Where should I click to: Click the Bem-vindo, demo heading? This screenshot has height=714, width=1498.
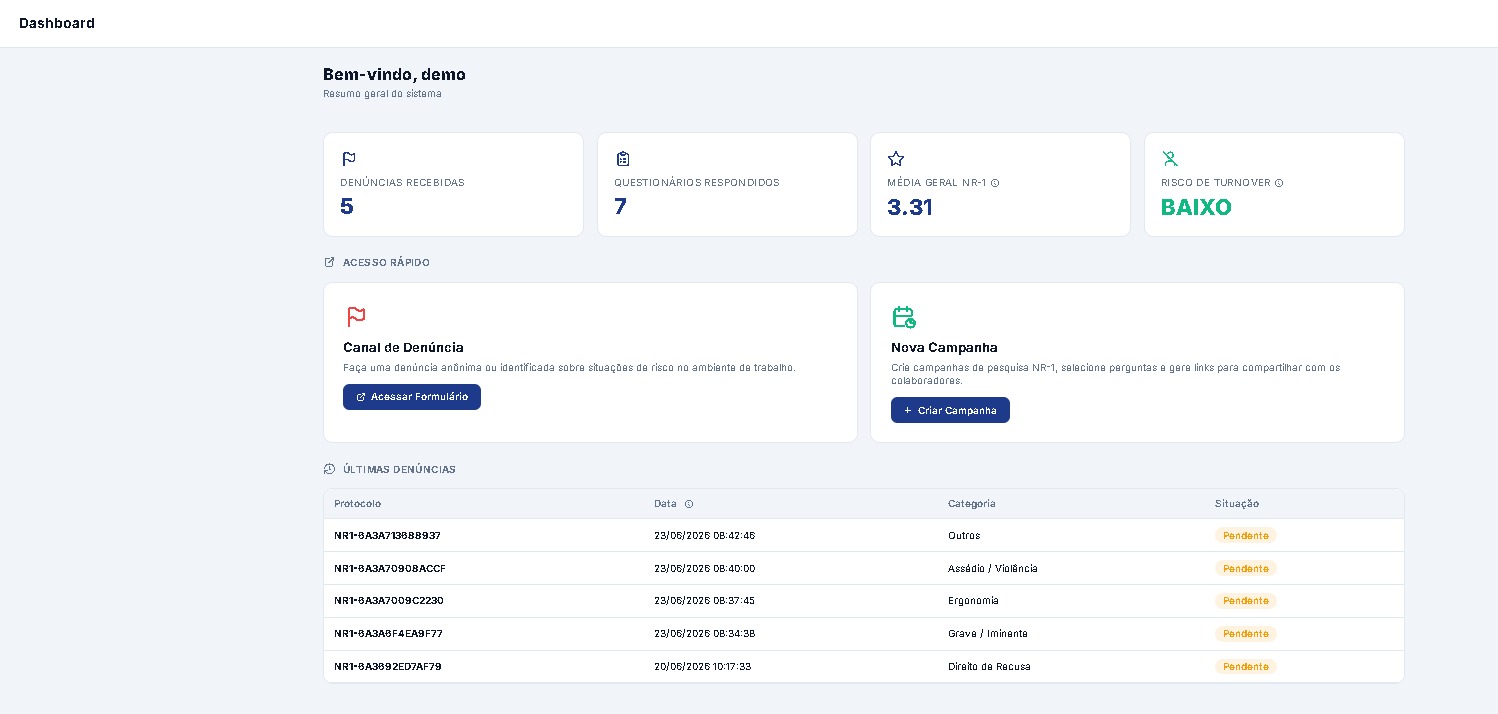[394, 75]
